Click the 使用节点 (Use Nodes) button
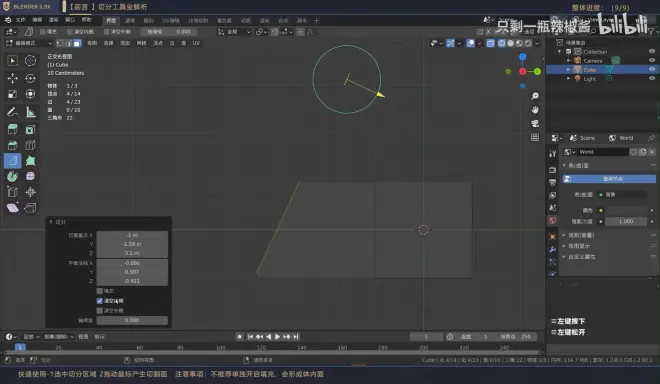 pos(609,179)
